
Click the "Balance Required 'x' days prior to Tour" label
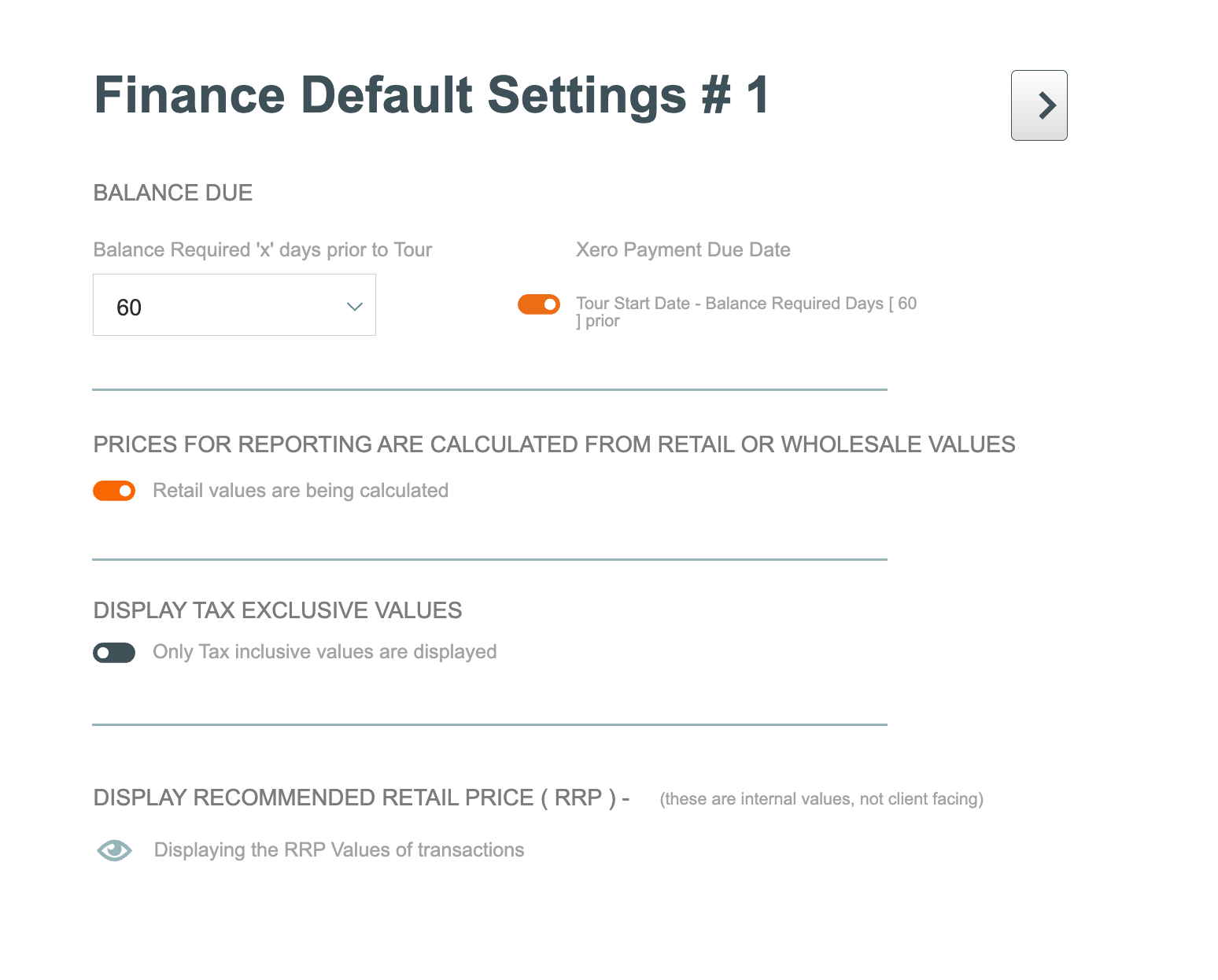263,250
